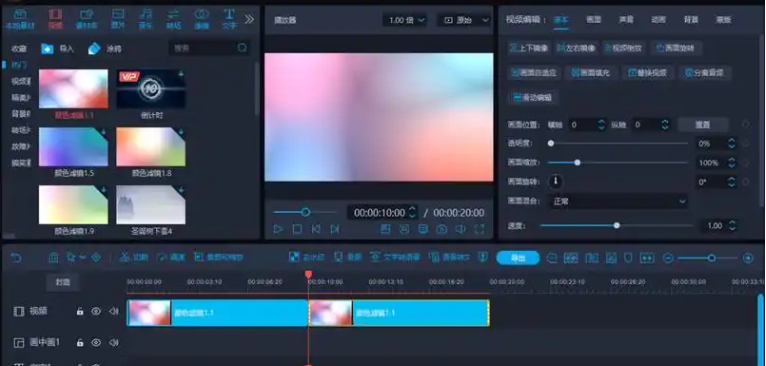Click the player progress slider handle
Image resolution: width=766 pixels, height=366 pixels.
tap(306, 212)
